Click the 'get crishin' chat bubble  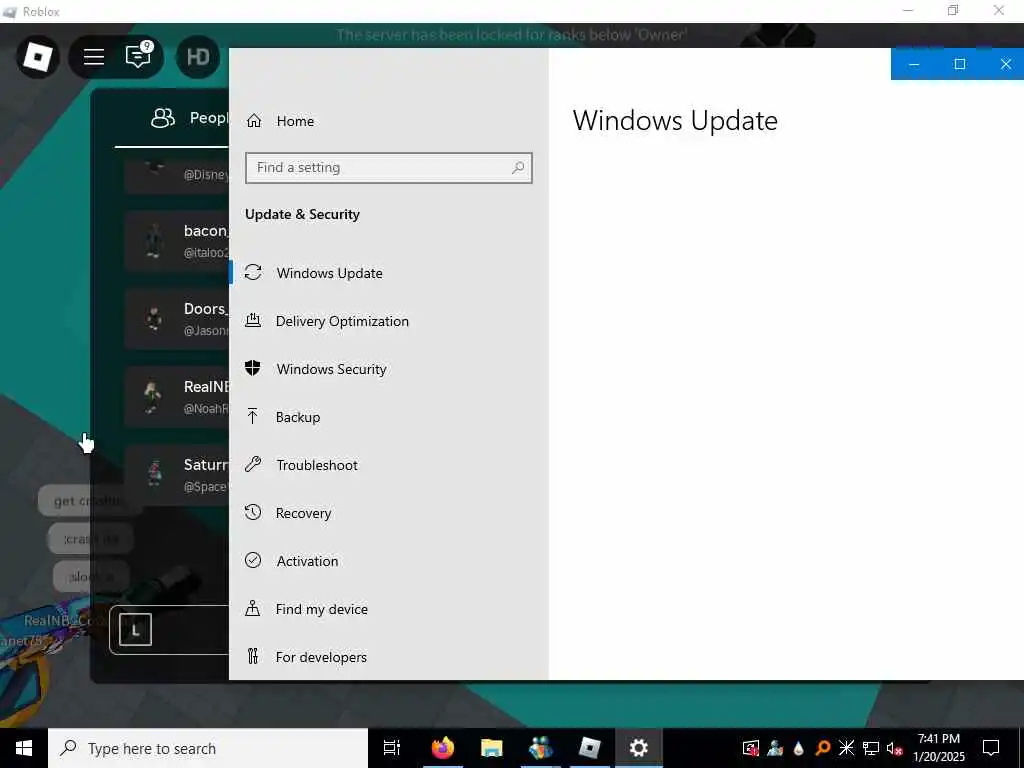click(x=89, y=501)
